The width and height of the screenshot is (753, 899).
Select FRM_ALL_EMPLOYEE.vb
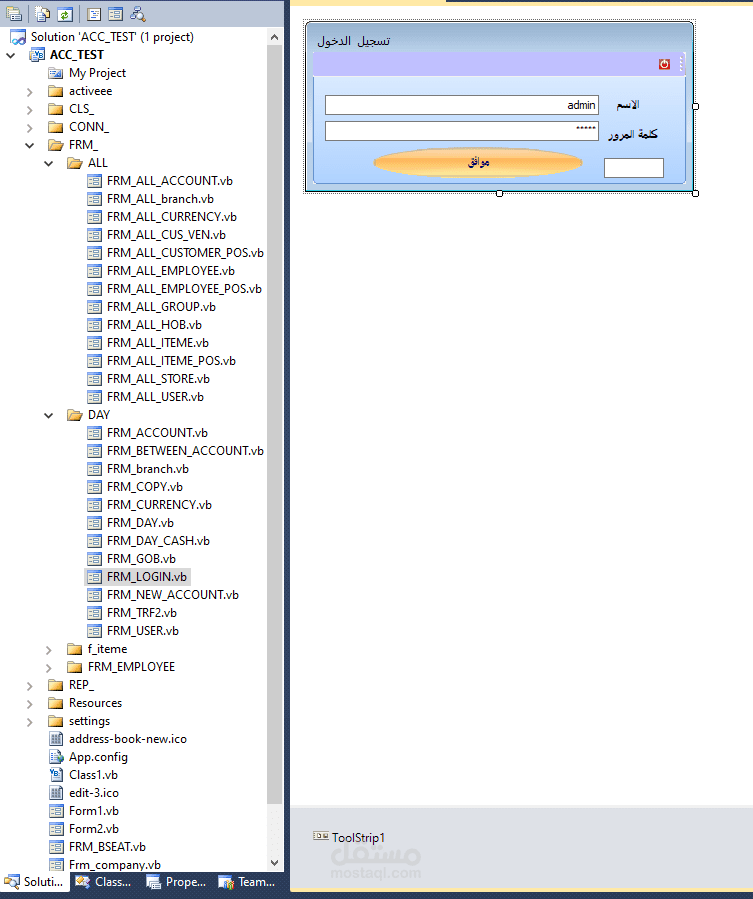click(170, 271)
